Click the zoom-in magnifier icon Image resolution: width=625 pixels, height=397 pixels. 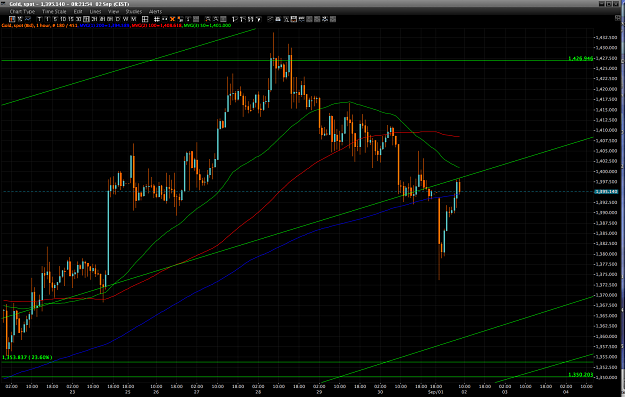(207, 19)
